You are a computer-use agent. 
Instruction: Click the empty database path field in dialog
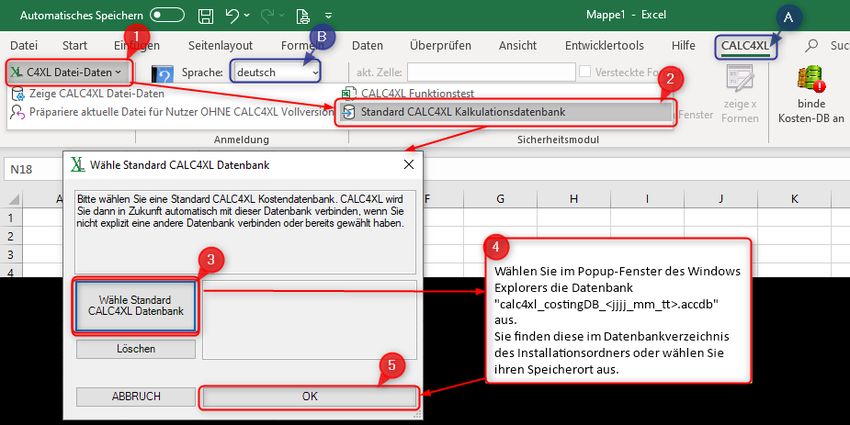coord(310,319)
